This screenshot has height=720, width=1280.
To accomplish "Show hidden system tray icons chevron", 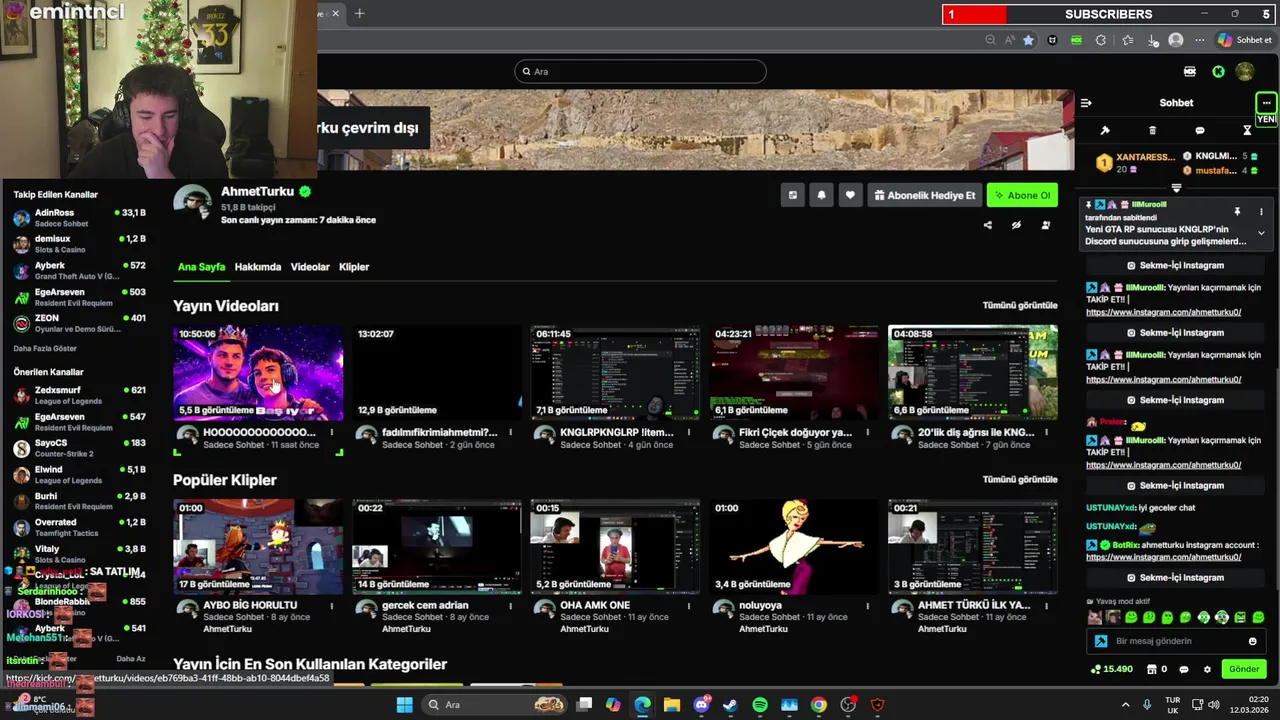I will coord(1125,705).
